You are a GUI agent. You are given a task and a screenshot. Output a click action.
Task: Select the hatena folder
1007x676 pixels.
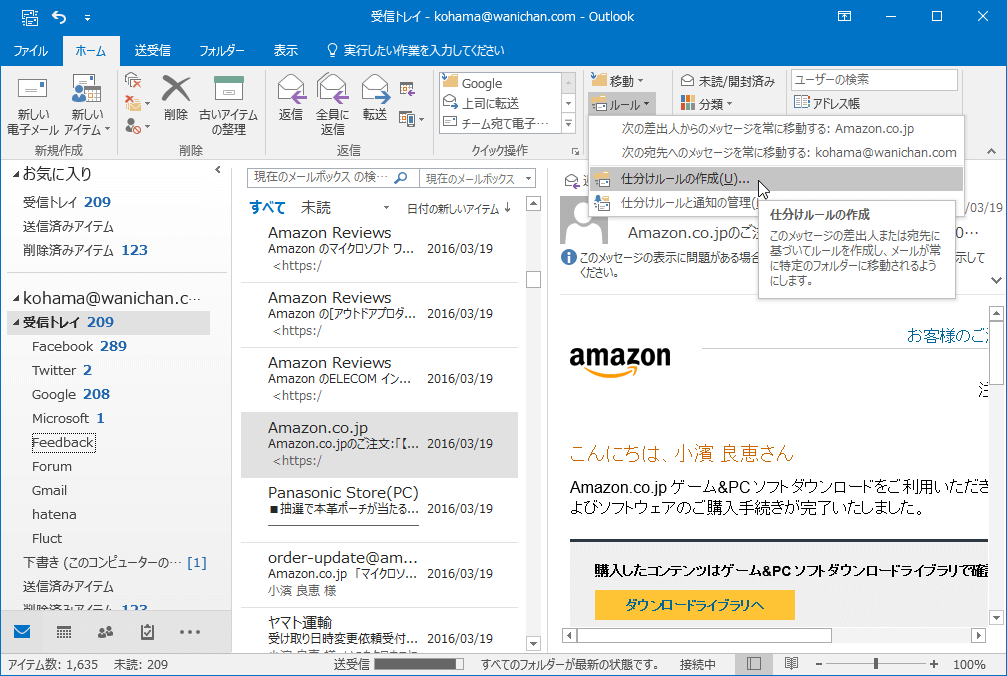point(54,514)
